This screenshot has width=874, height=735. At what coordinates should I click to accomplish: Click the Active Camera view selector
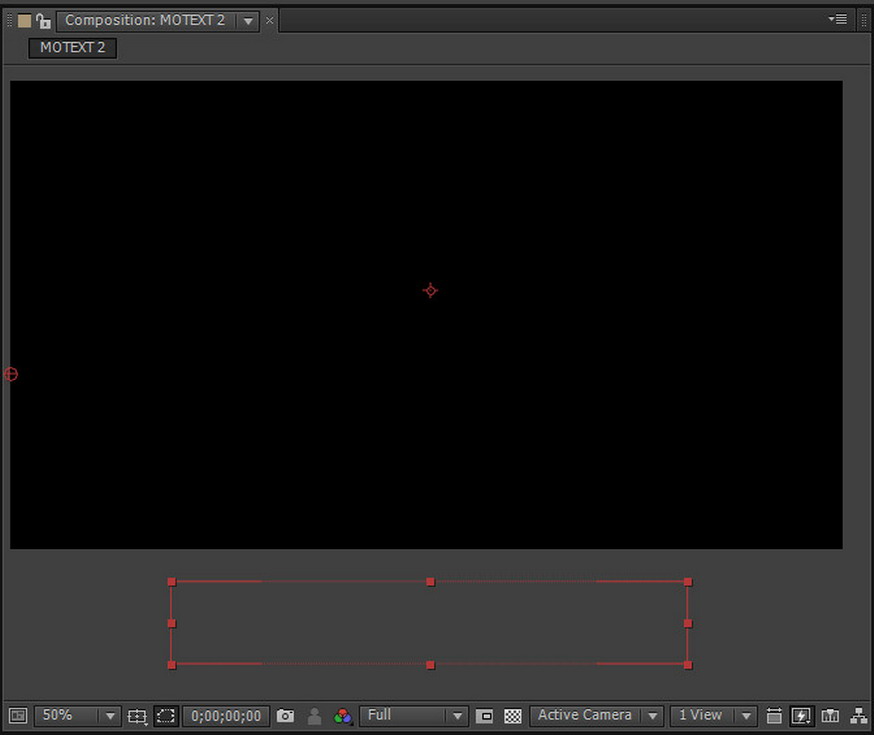[583, 716]
